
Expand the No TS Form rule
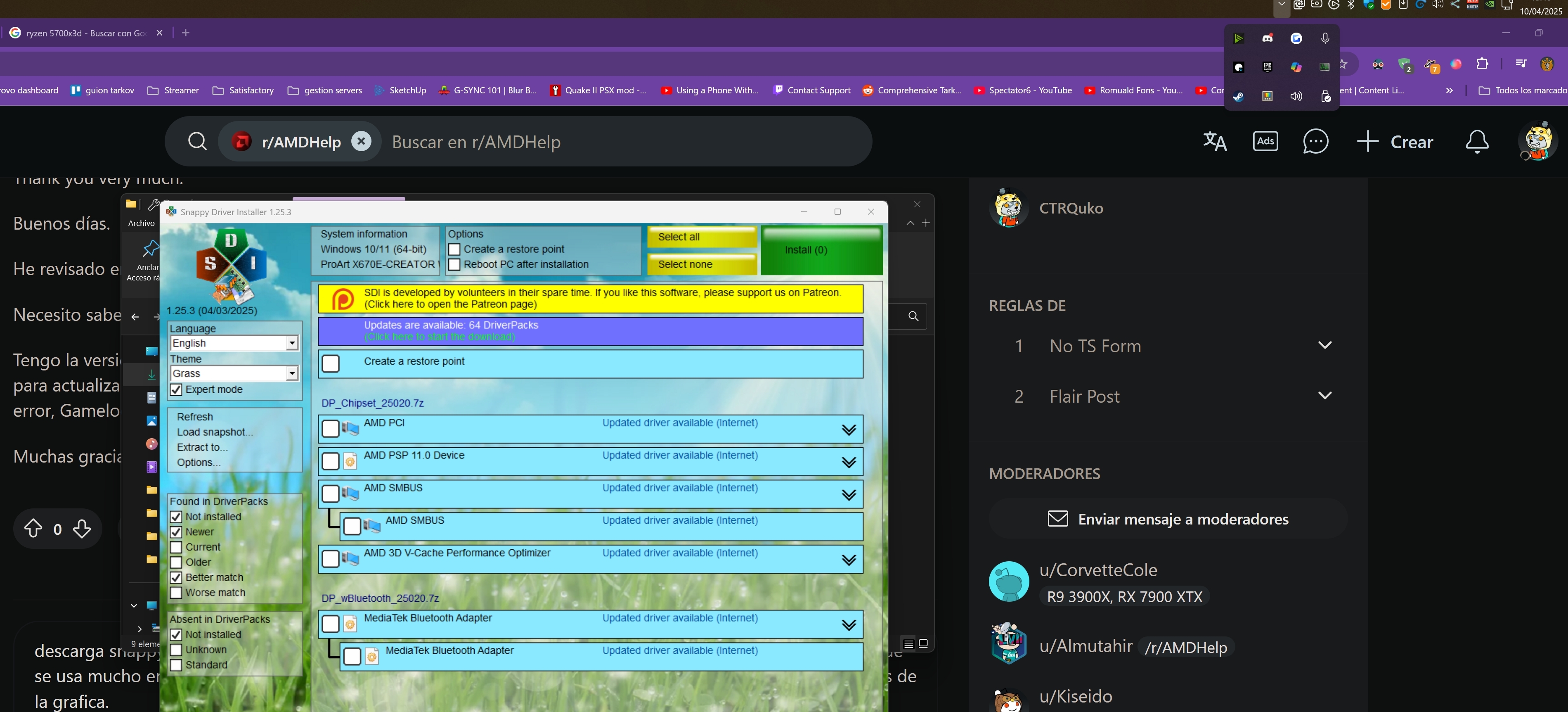coord(1324,345)
